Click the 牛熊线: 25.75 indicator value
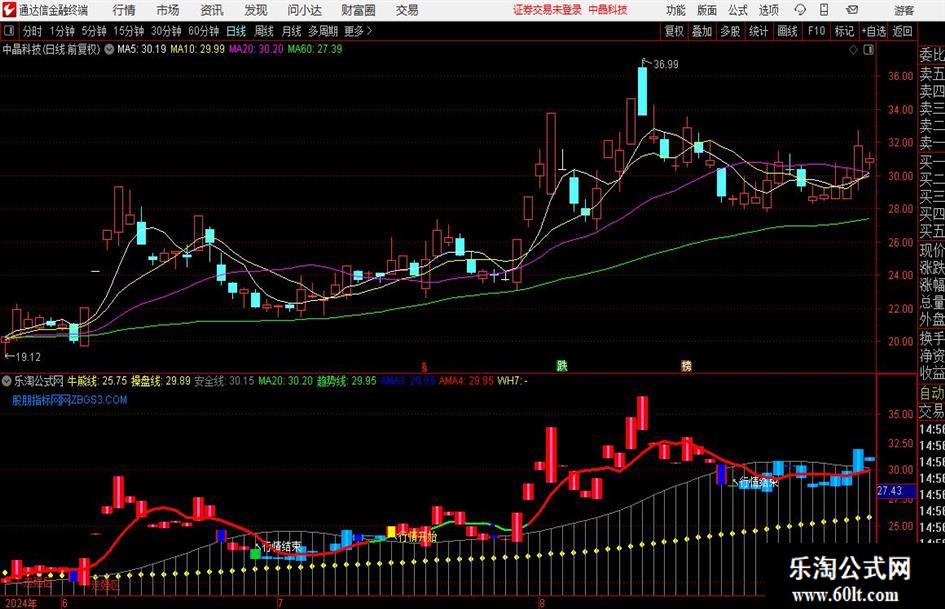945x609 pixels. (97, 381)
